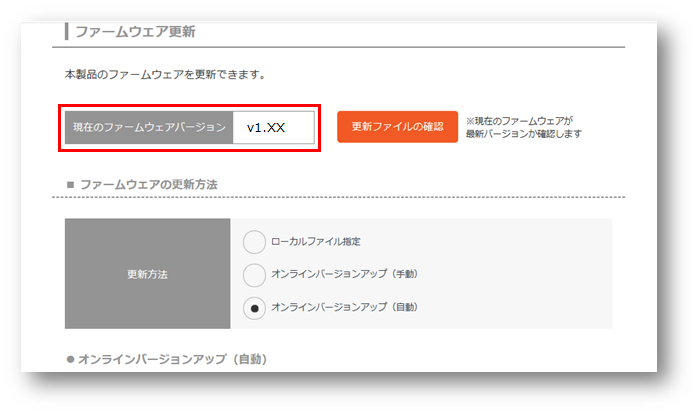Choose オンラインバージョンアップ（手動） radio option
The image size is (699, 414).
click(255, 275)
